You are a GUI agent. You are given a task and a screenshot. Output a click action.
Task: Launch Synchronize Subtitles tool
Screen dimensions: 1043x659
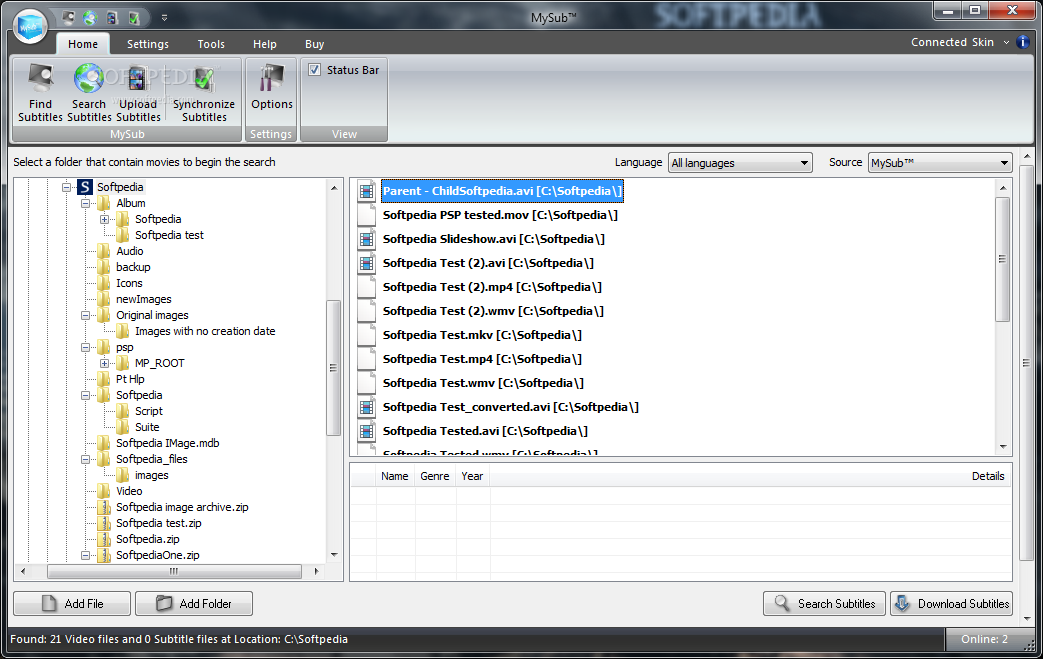[x=204, y=93]
